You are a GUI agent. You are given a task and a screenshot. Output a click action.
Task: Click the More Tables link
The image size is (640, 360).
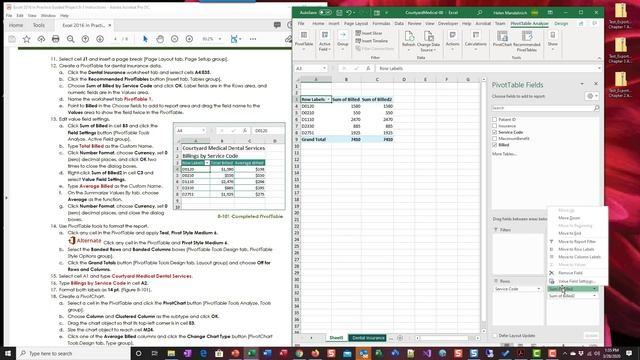tap(504, 154)
